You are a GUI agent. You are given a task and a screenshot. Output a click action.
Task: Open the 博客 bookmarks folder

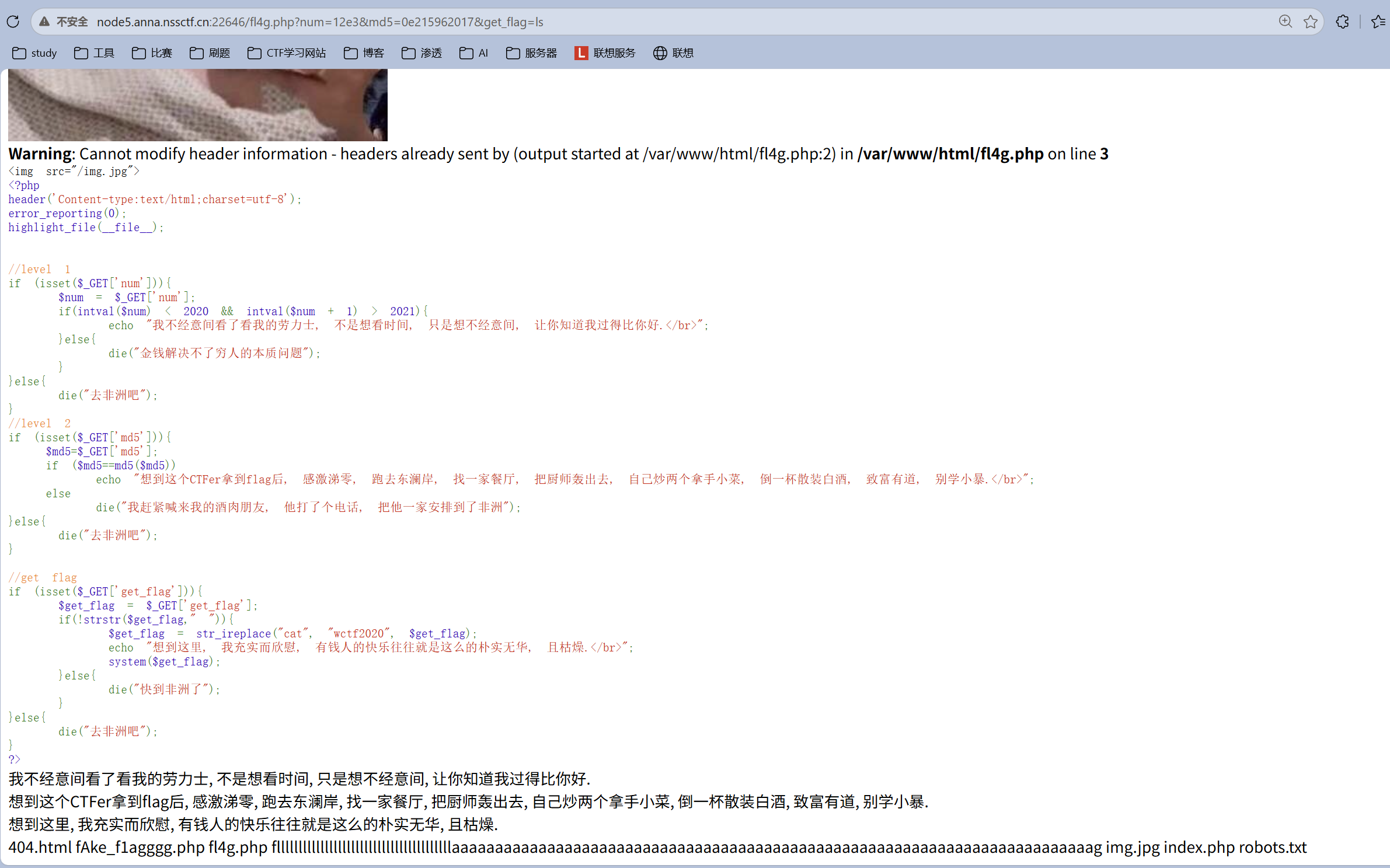(x=364, y=53)
